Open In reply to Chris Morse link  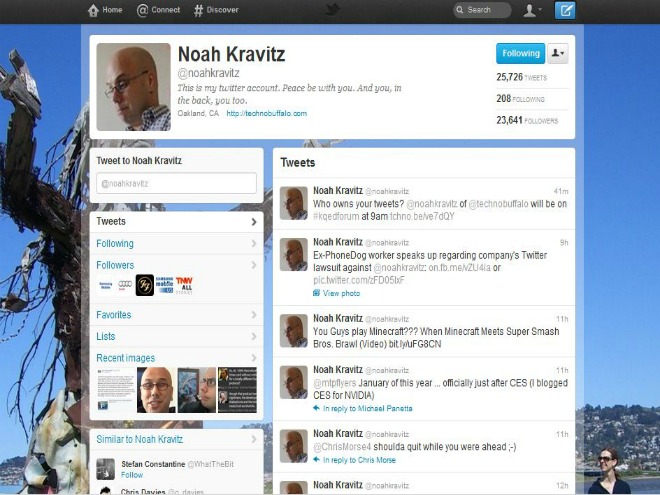359,460
